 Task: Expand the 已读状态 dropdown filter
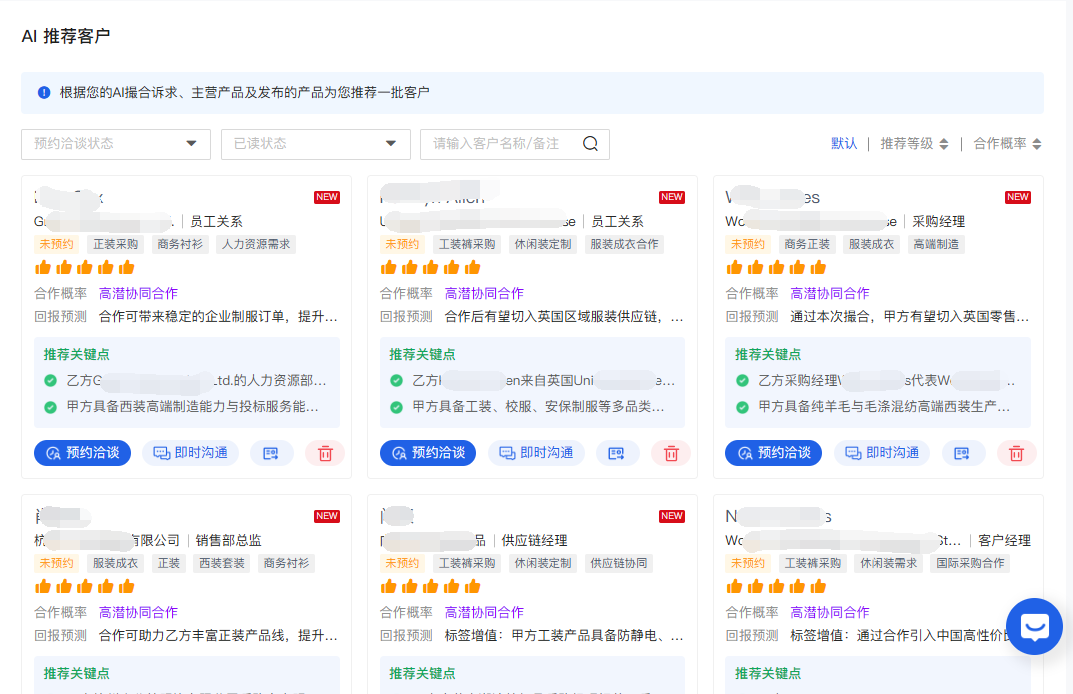(316, 144)
